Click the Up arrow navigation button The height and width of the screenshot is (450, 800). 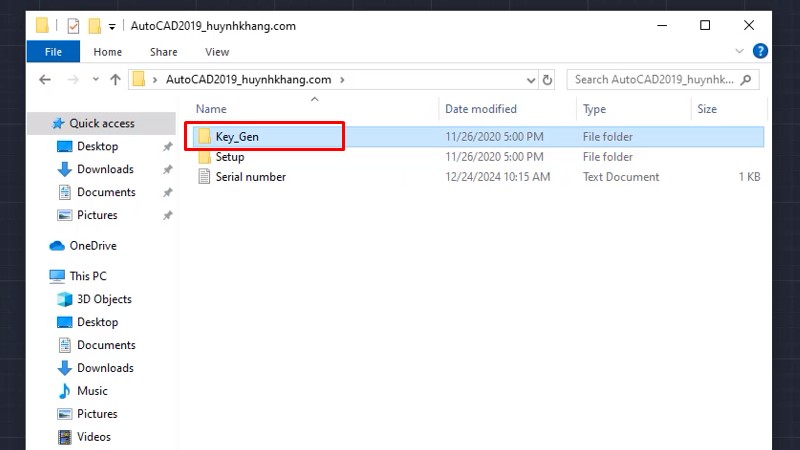pyautogui.click(x=115, y=79)
